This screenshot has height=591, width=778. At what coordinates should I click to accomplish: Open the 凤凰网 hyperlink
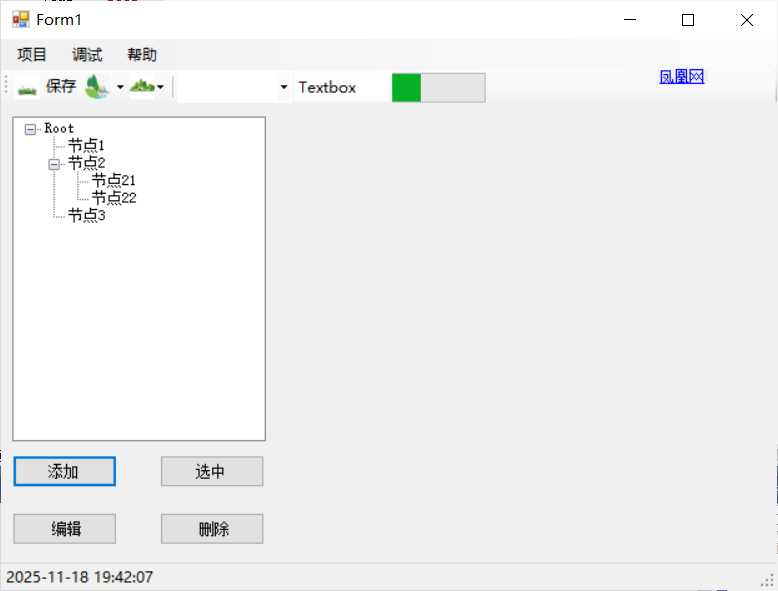tap(681, 77)
